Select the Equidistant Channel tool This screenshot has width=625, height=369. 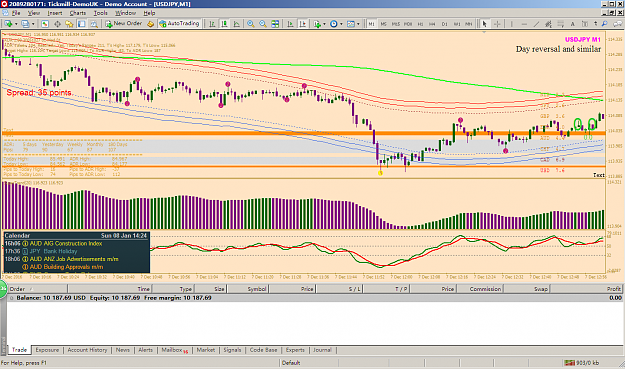coord(548,24)
